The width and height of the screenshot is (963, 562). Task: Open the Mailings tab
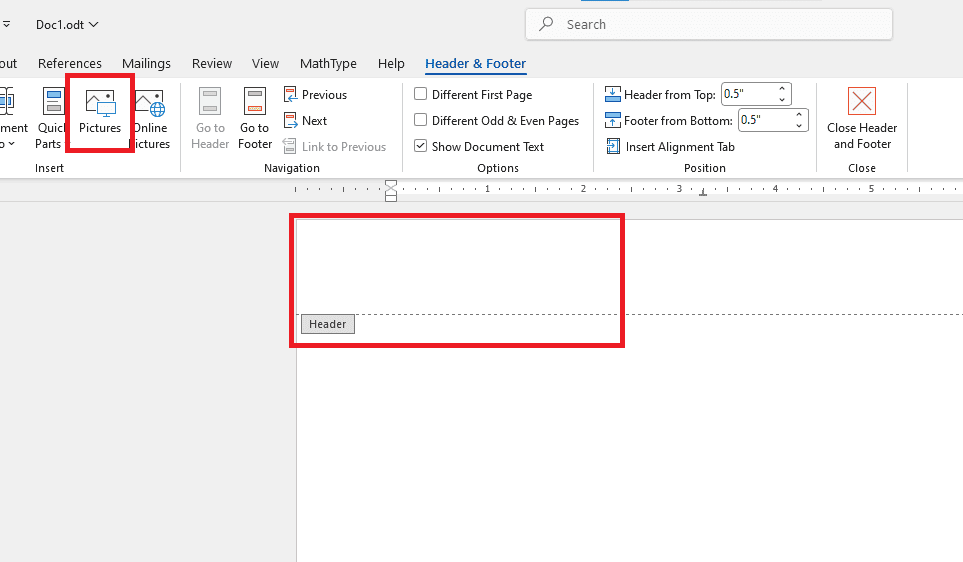click(146, 63)
